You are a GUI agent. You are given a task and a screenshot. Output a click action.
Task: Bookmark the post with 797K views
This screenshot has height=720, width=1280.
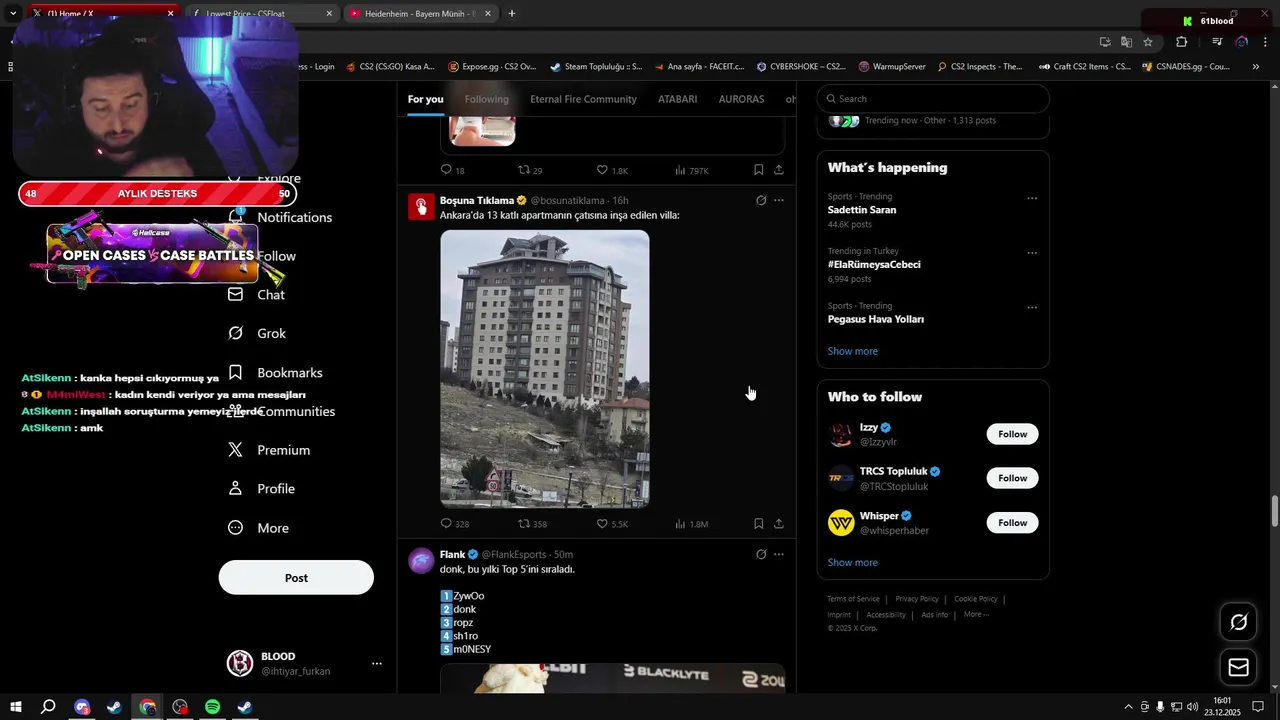758,170
